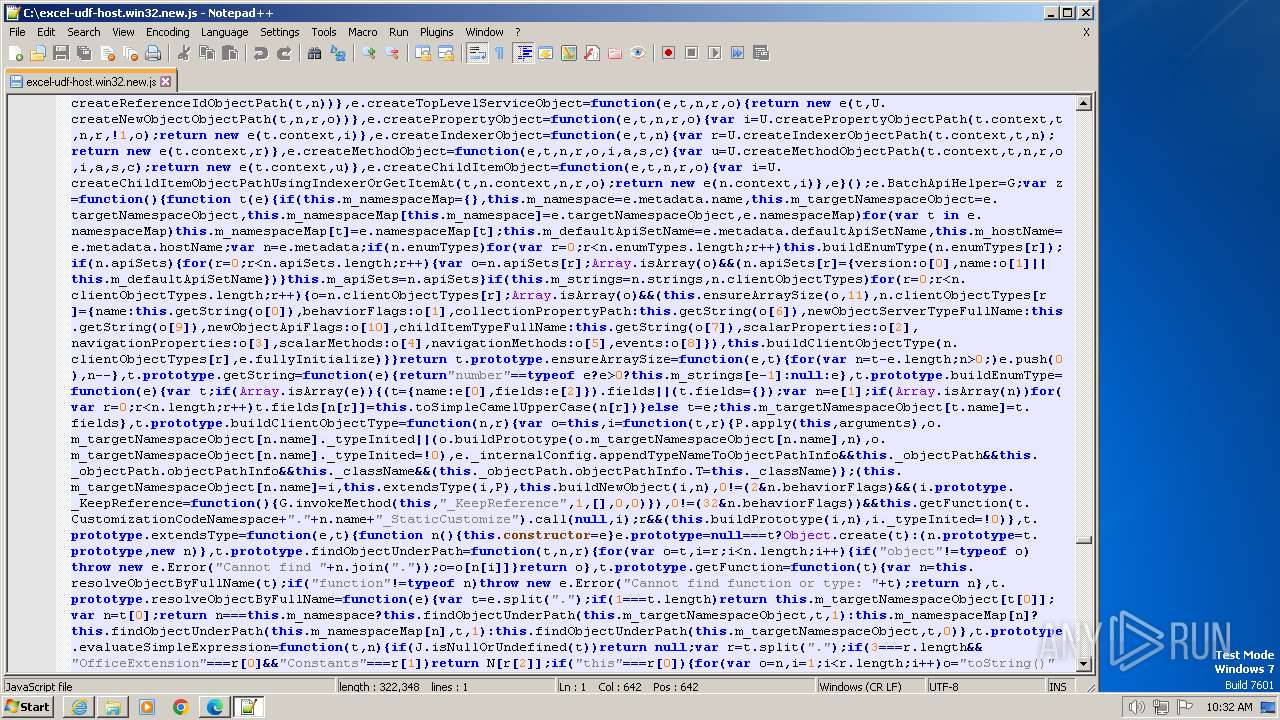Open the taskbar volume speaker icon

[1135, 707]
